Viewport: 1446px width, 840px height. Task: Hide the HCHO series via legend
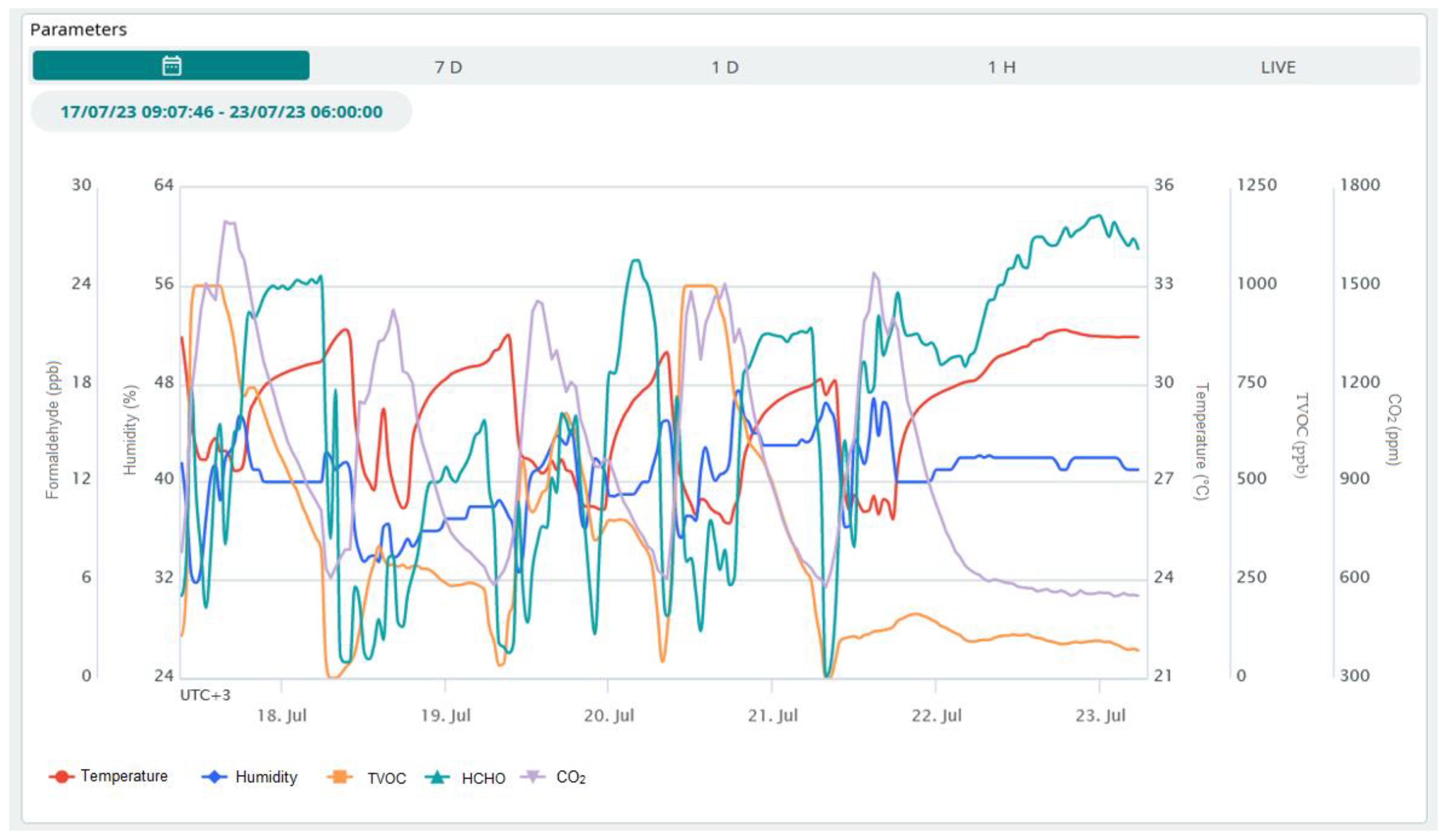click(x=465, y=777)
